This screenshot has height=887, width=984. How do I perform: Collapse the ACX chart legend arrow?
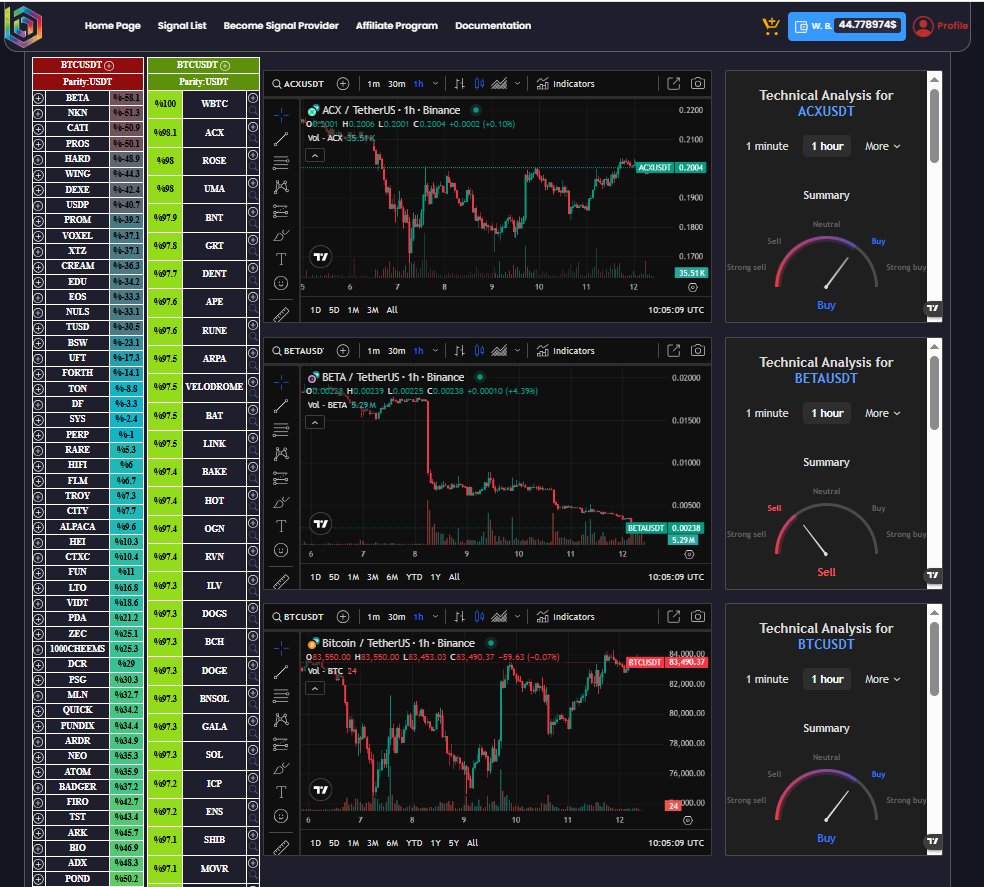315,155
